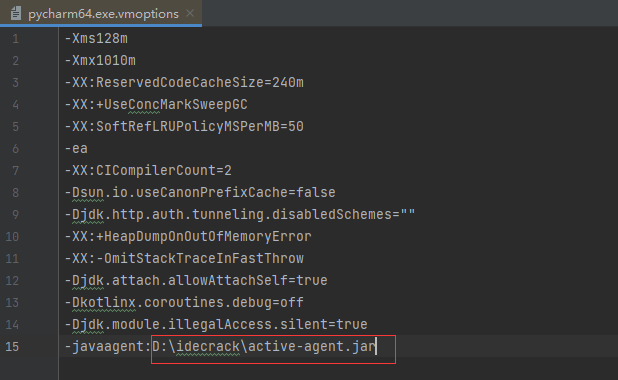Click the +UseConcMarkSweepGC line
This screenshot has height=380, width=618.
click(x=156, y=105)
